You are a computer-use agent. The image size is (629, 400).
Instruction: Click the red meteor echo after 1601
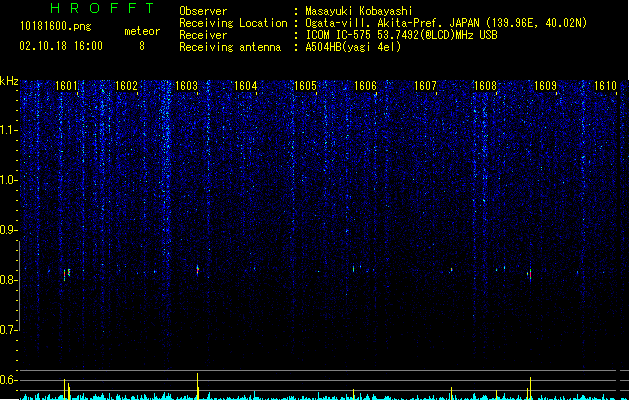tap(65, 274)
